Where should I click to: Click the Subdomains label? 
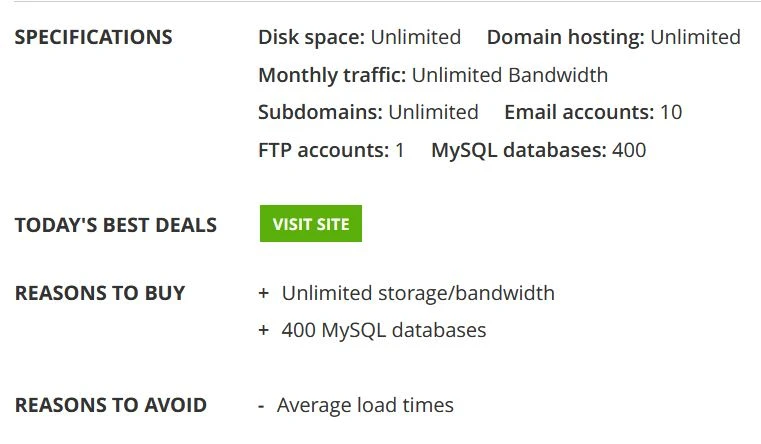point(320,112)
